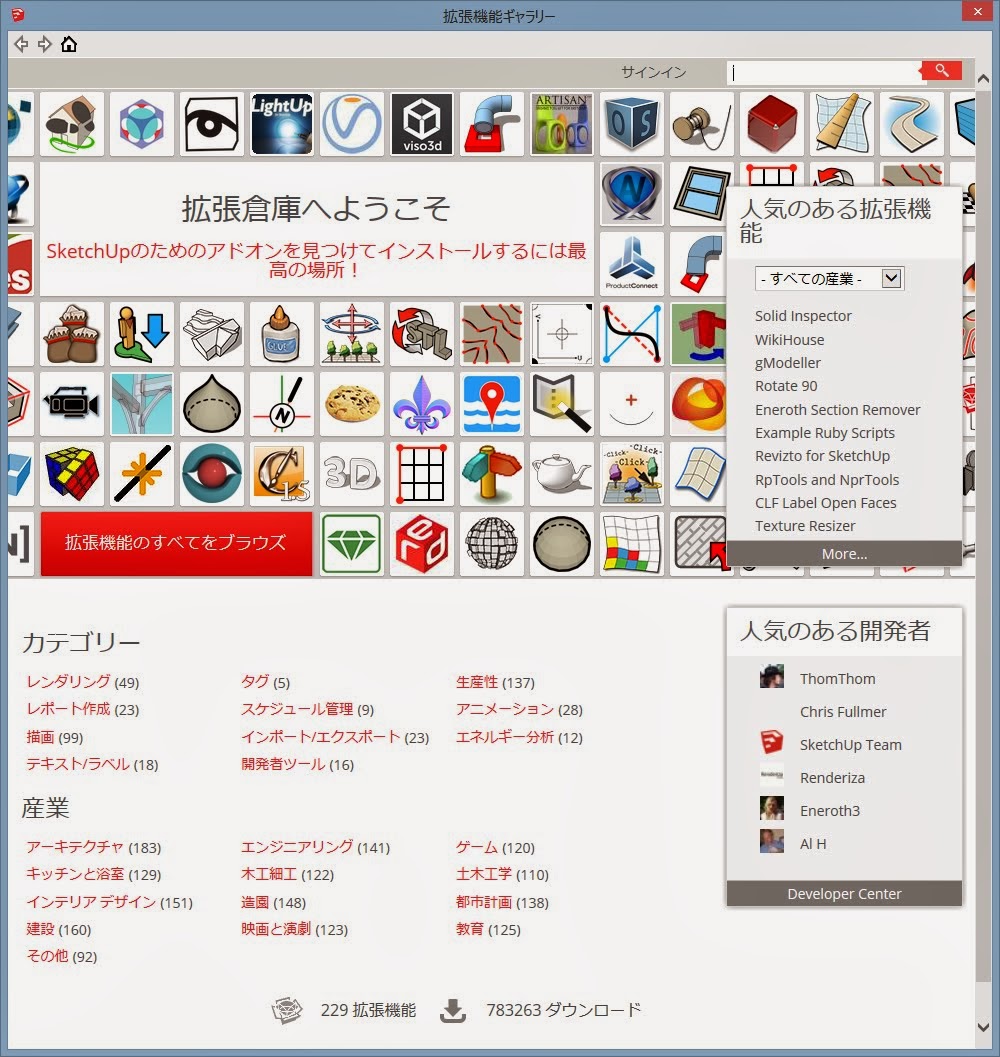Open the map pin location extension
This screenshot has width=1000, height=1057.
point(492,404)
